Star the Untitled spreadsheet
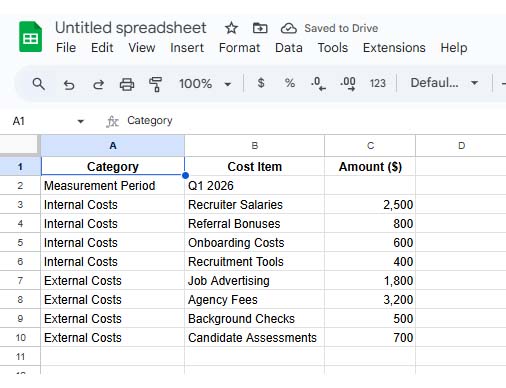506x388 pixels. click(231, 28)
